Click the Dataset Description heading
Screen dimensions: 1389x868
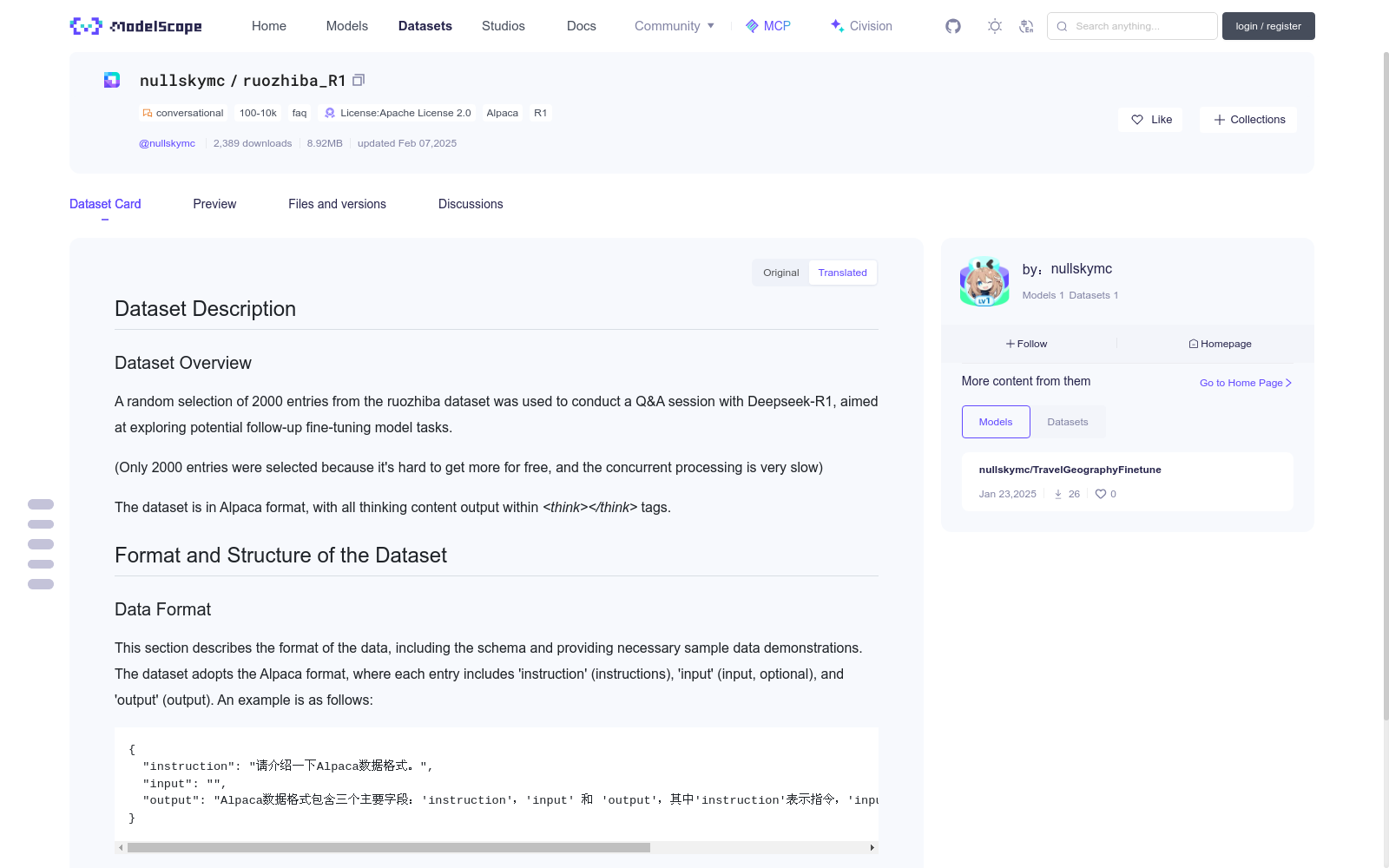[x=205, y=309]
